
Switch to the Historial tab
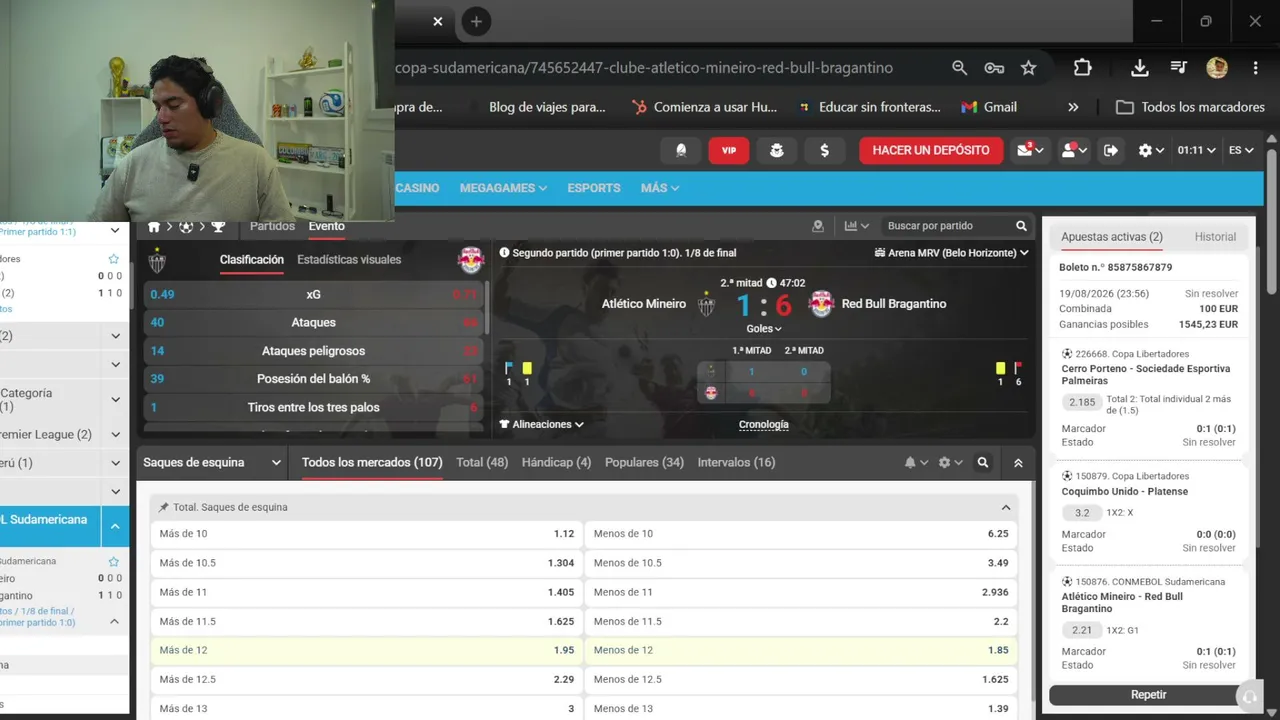coord(1215,237)
